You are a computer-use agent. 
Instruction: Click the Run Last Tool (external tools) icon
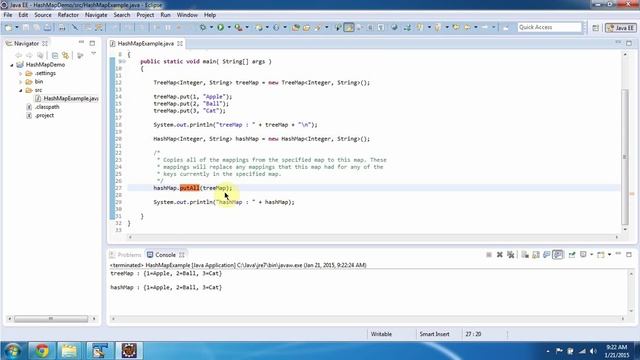[x=238, y=27]
